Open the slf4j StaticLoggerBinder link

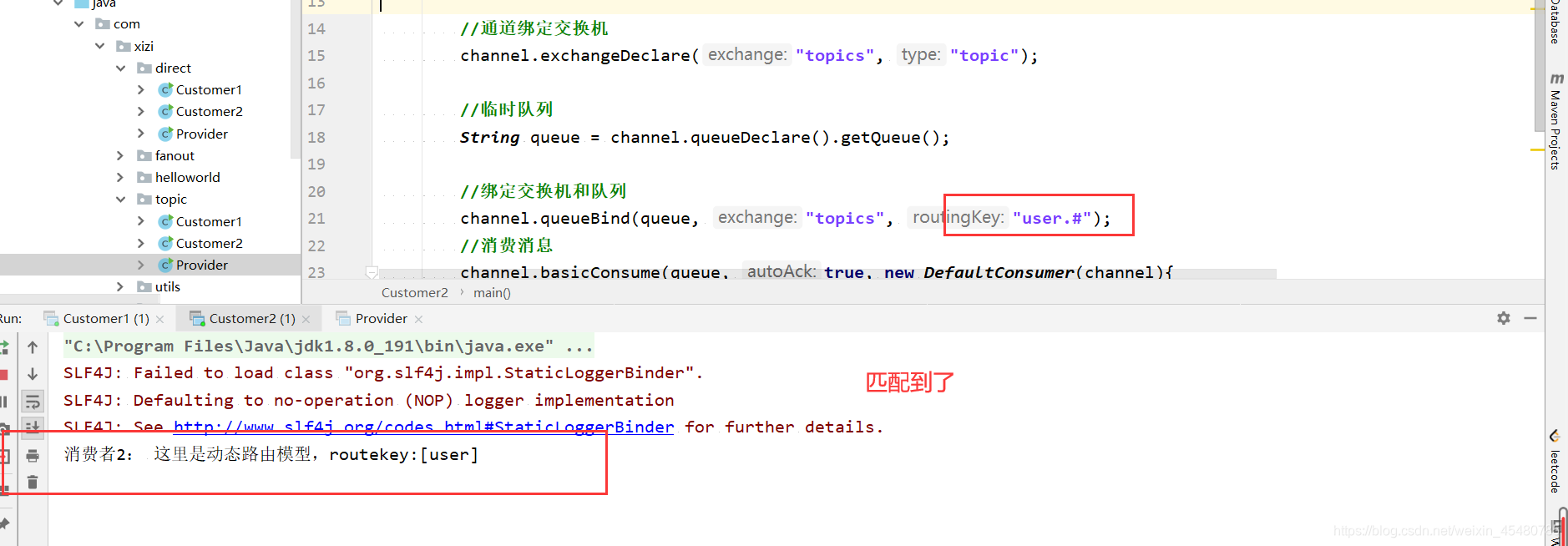coord(423,427)
